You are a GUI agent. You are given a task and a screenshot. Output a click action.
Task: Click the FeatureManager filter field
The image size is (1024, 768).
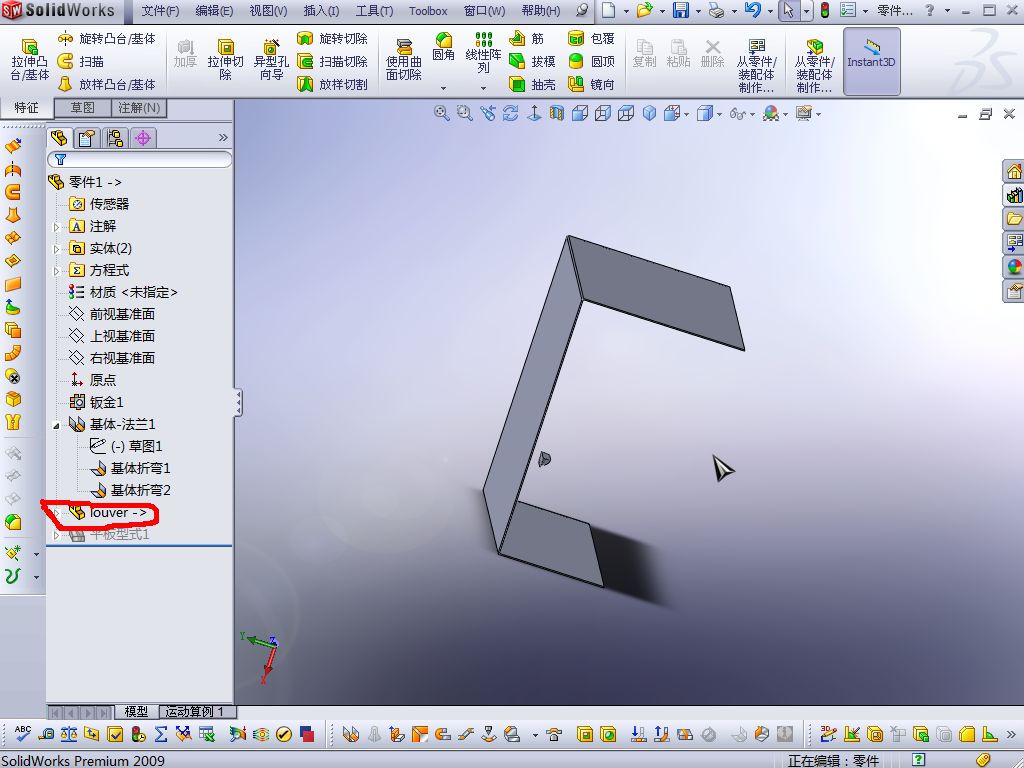click(x=140, y=159)
